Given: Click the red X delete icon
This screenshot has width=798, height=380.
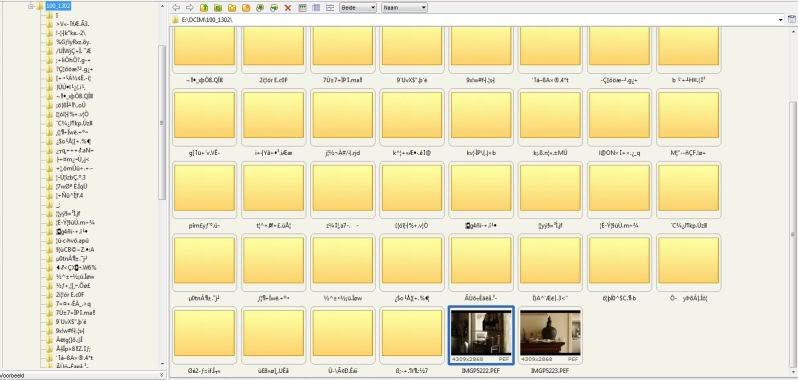Looking at the screenshot, I should 288,8.
